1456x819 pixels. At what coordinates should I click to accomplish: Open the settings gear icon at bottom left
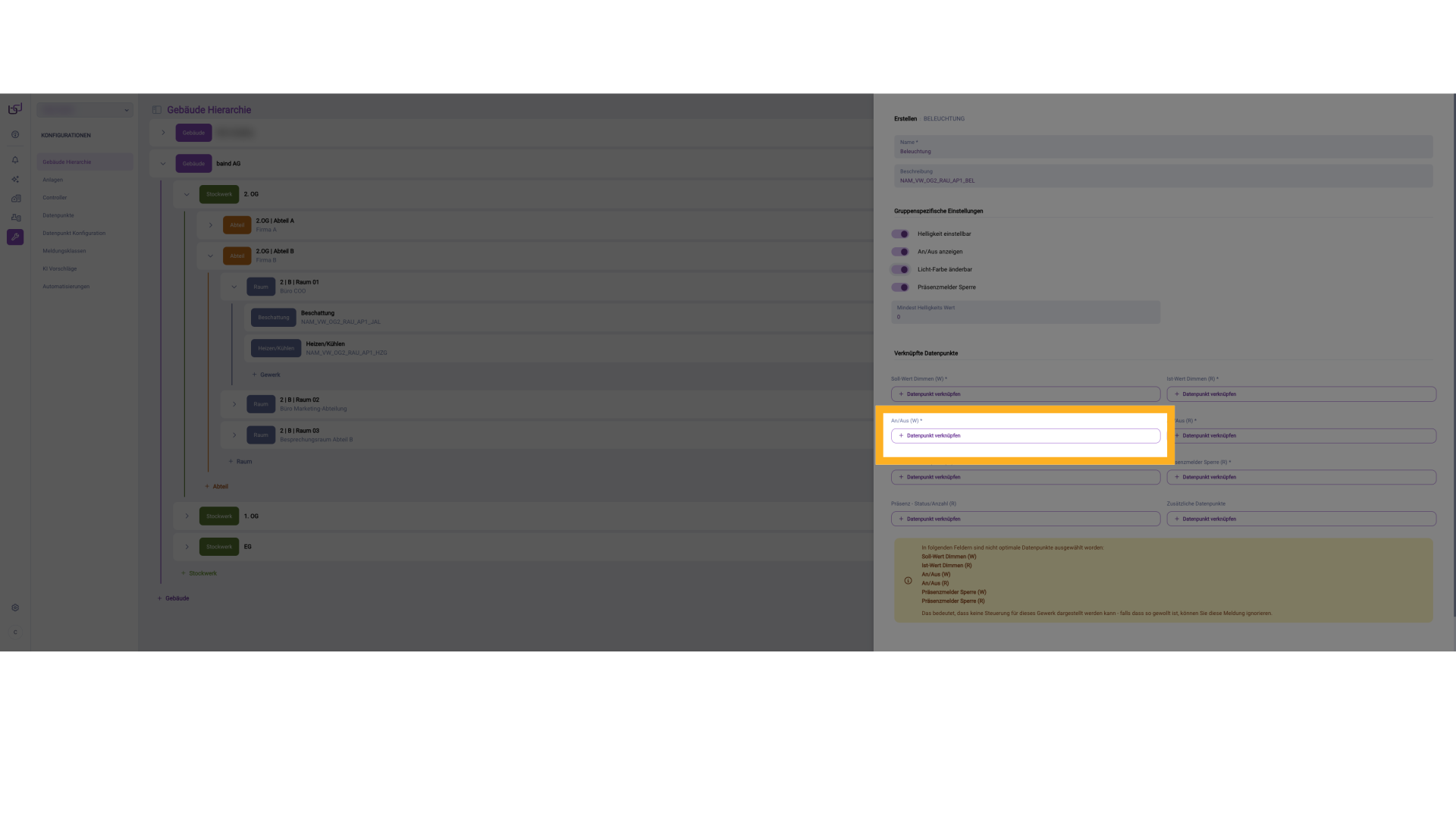click(15, 608)
